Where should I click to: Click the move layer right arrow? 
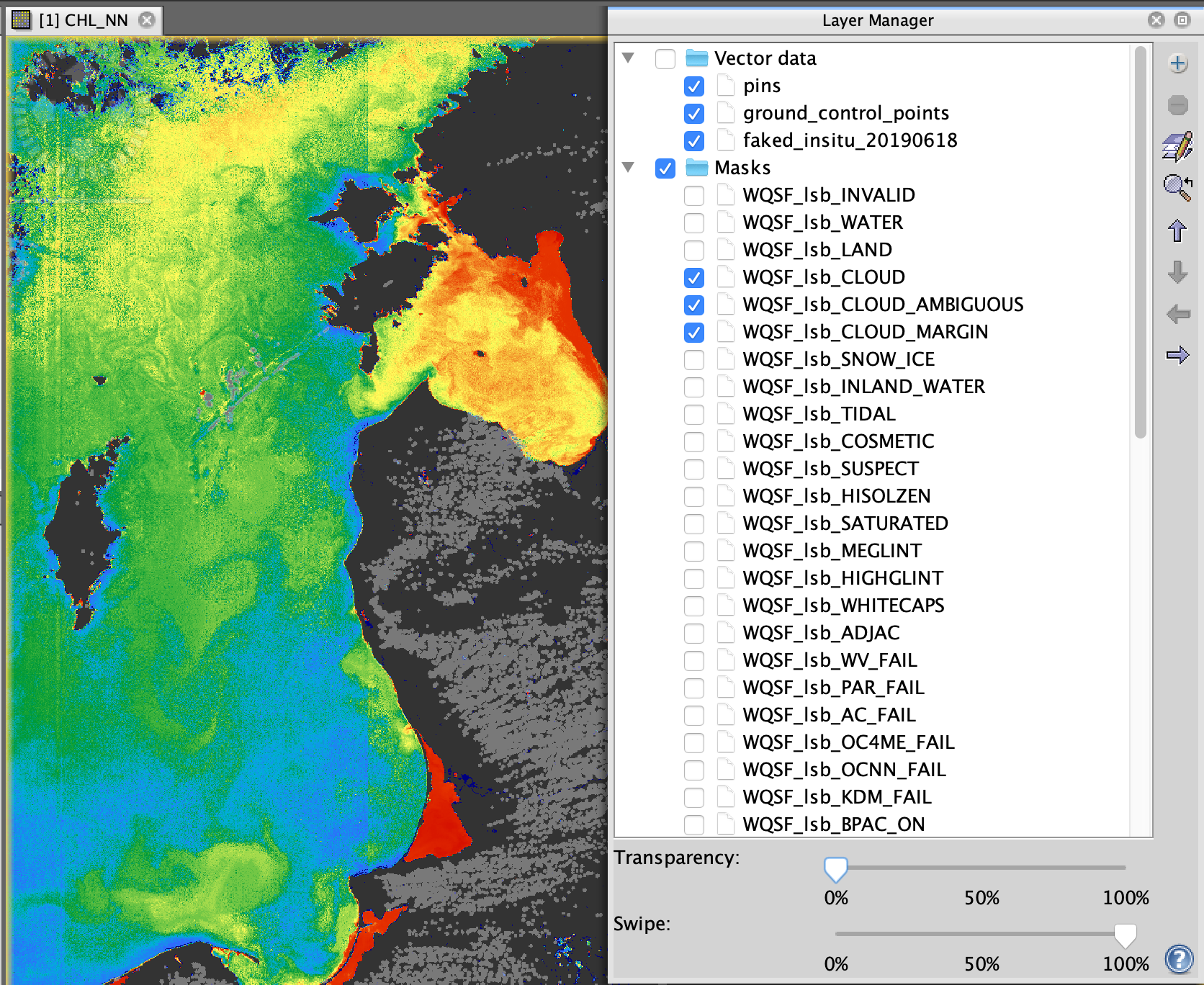[x=1177, y=355]
